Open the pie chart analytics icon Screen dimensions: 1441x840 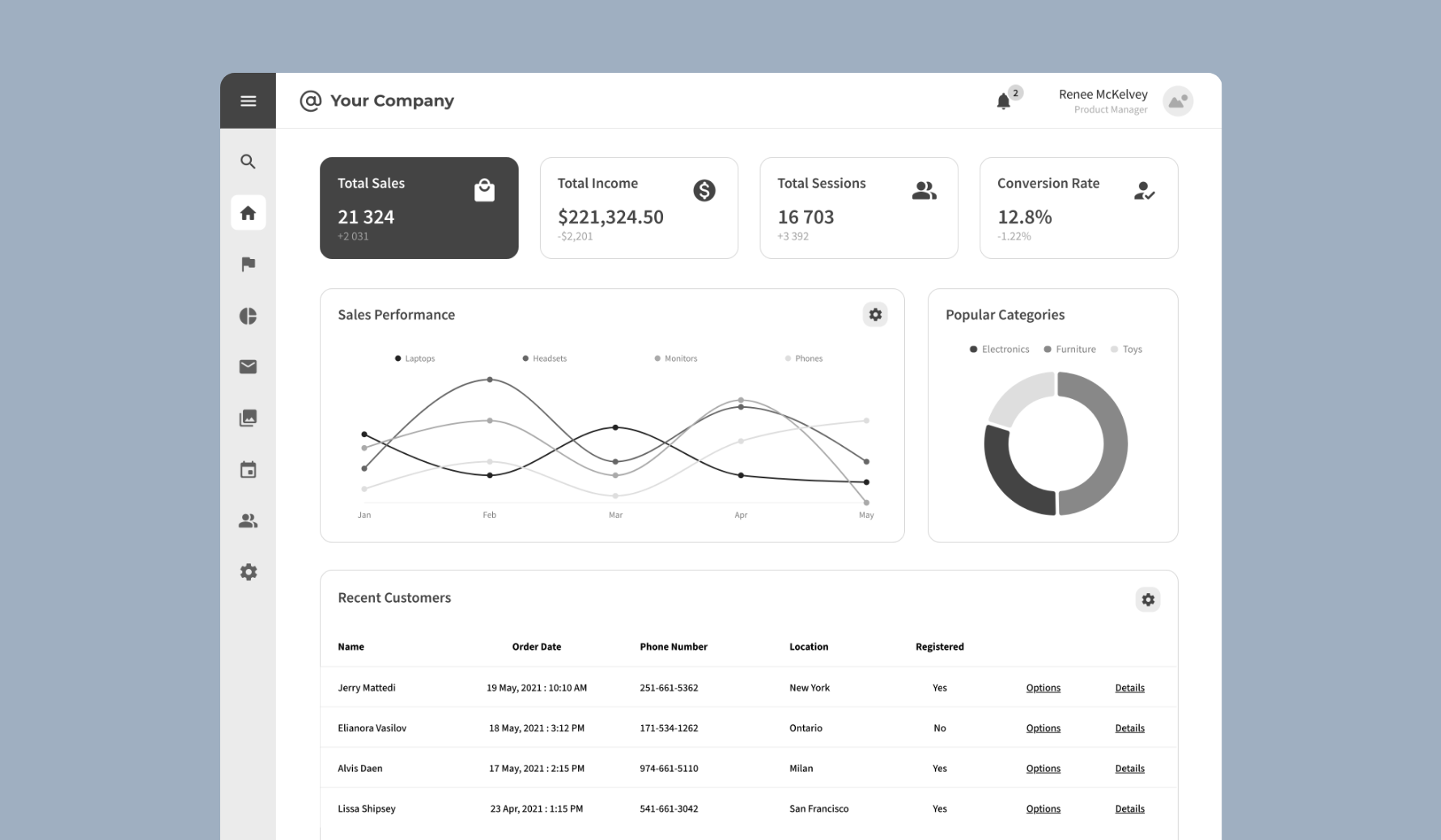248,316
